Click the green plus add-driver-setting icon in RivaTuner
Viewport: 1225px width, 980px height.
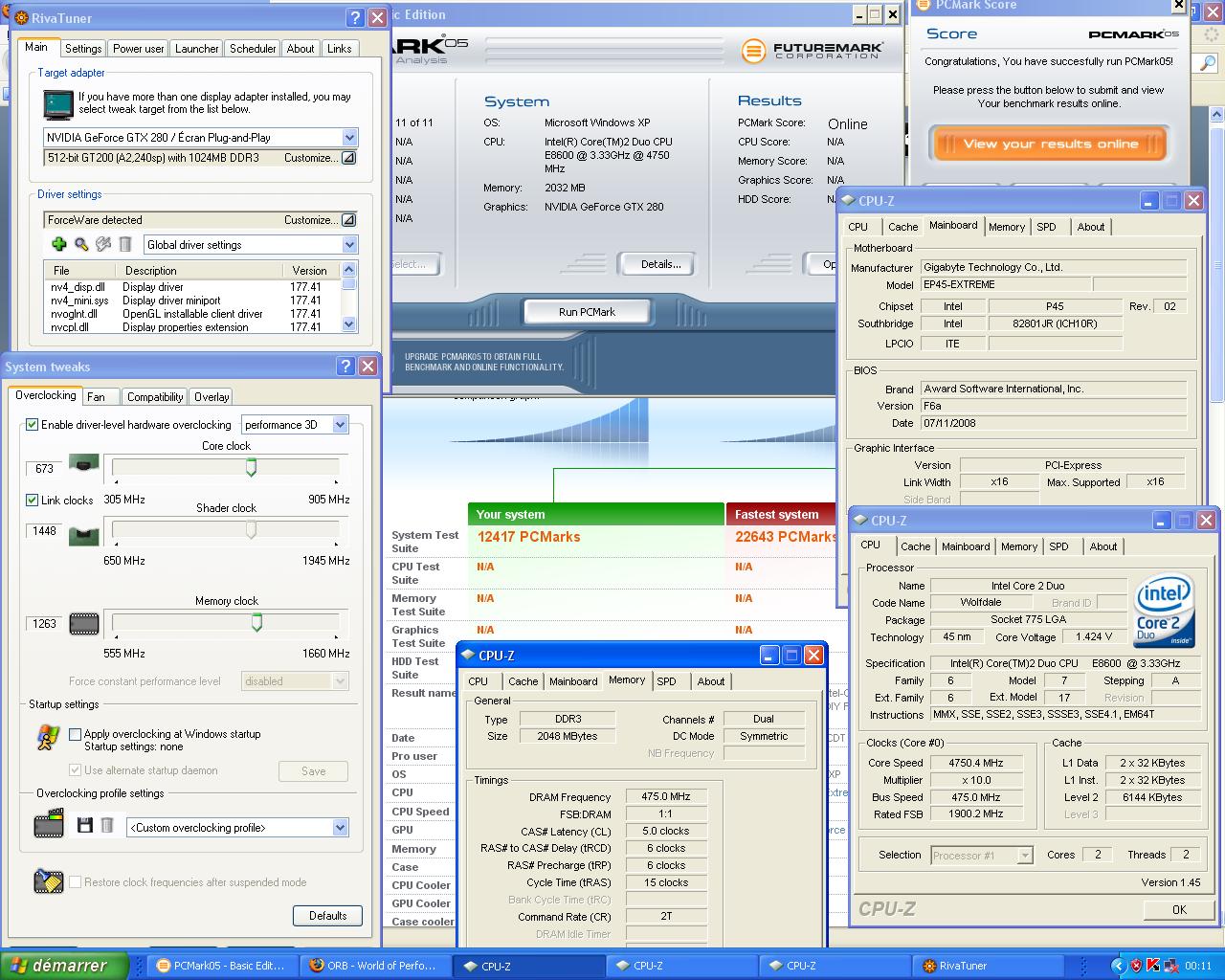tap(58, 245)
